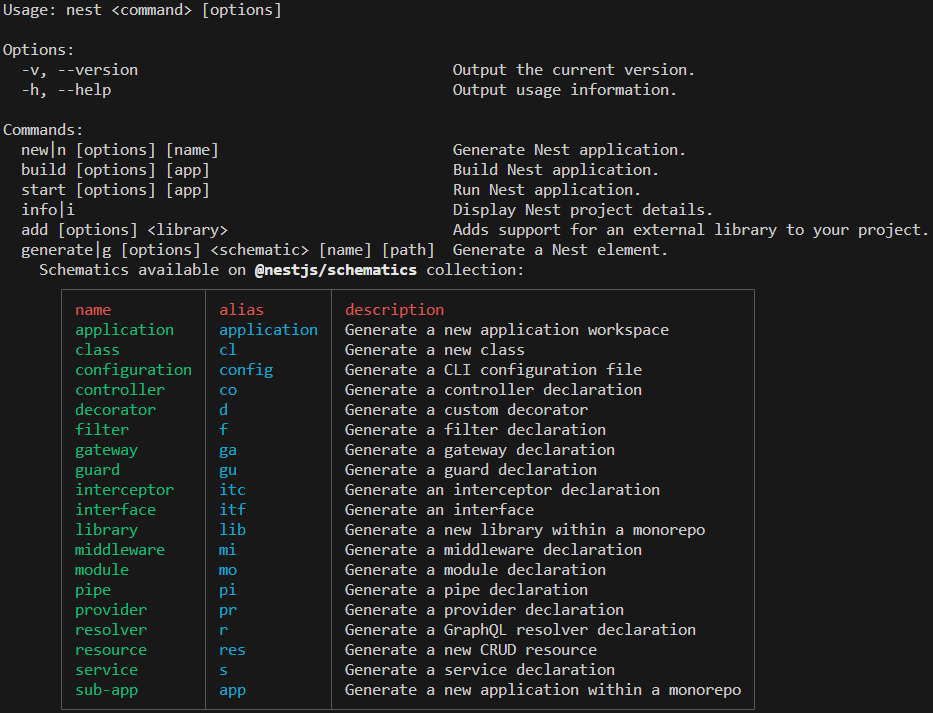The height and width of the screenshot is (713, 933).
Task: Click the green 'gateway' schematic name
Action: tap(106, 451)
